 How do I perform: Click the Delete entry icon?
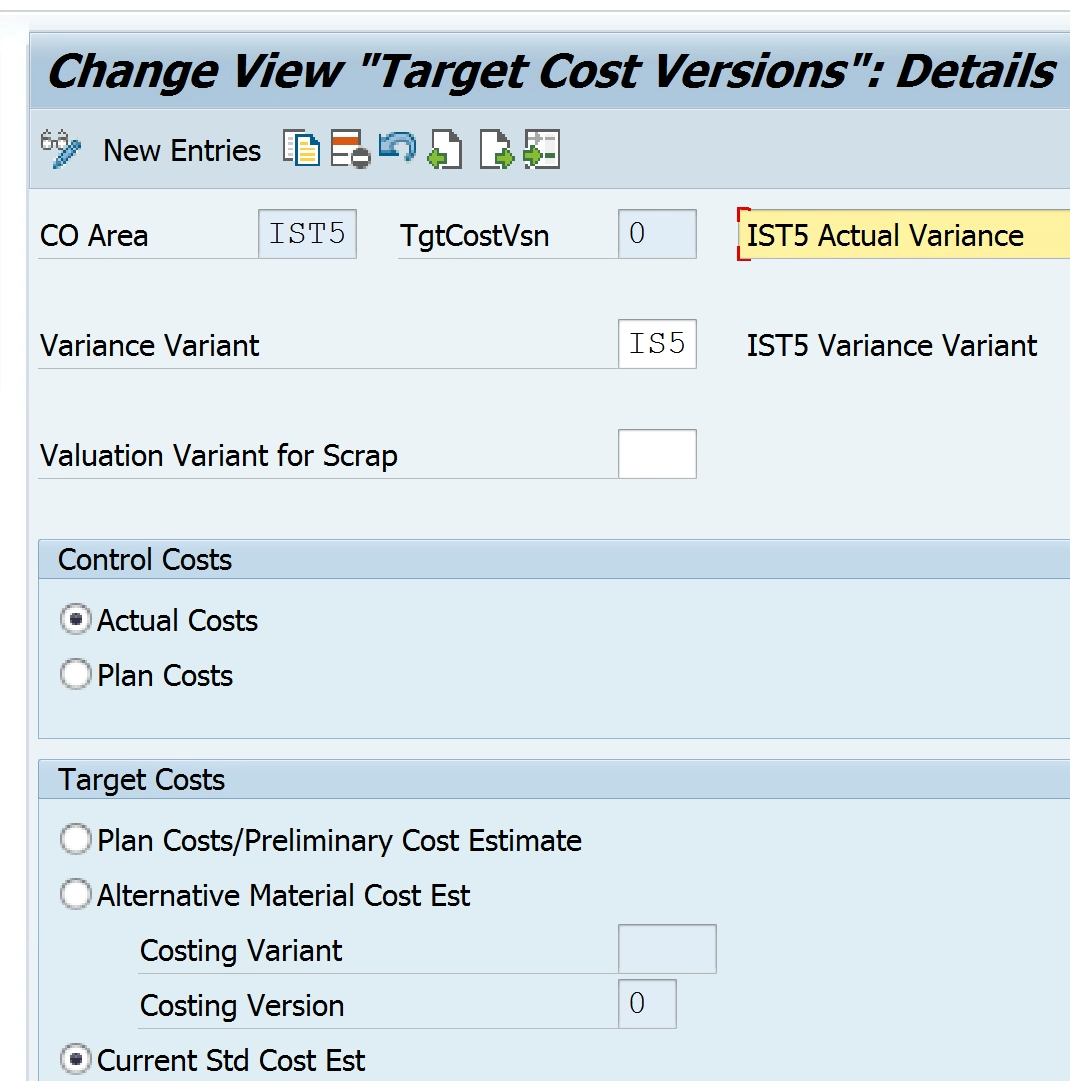click(x=351, y=150)
